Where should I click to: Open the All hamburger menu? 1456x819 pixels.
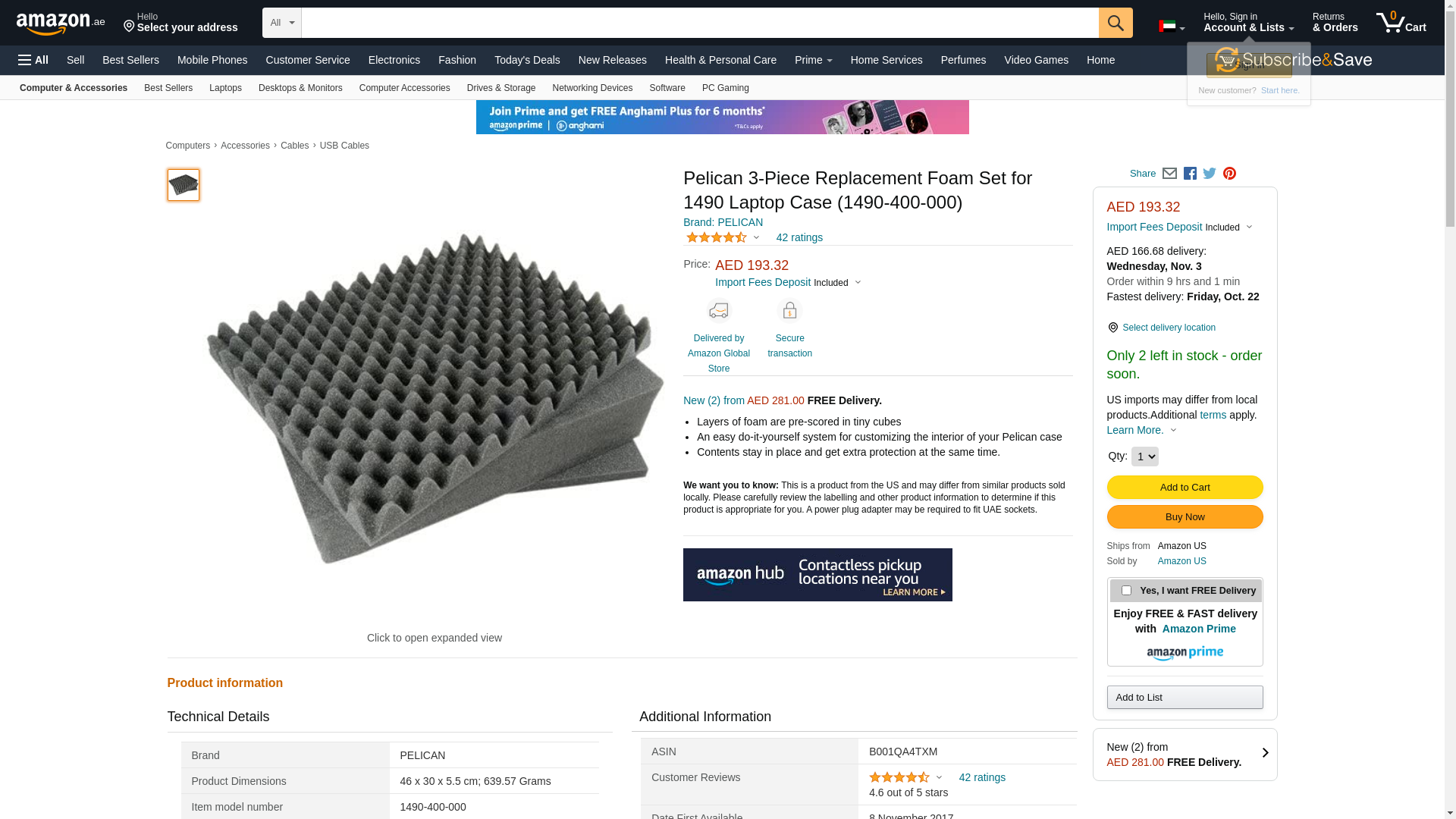point(33,60)
